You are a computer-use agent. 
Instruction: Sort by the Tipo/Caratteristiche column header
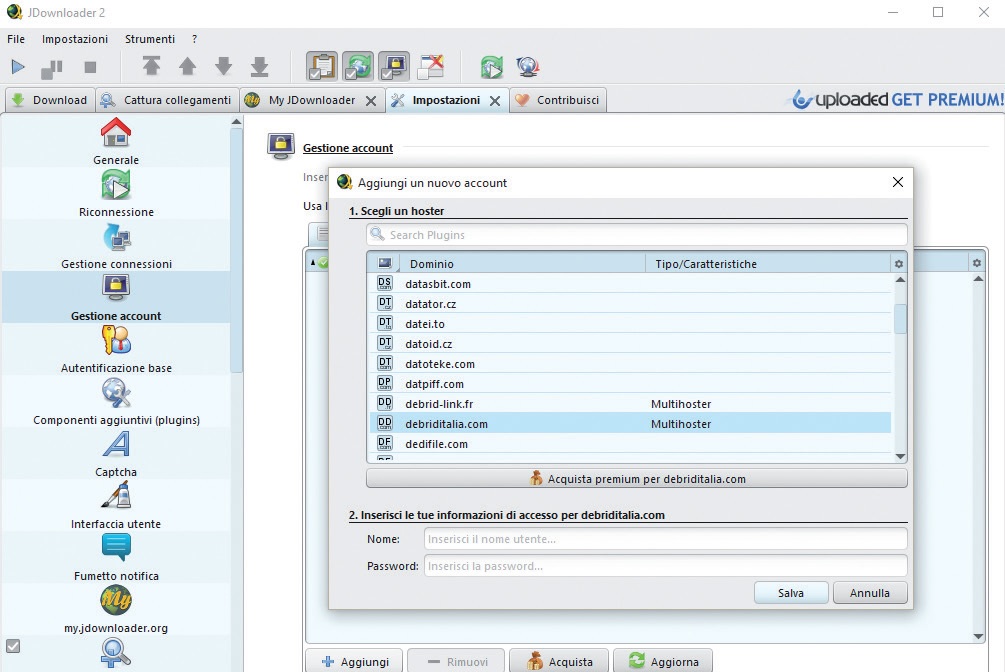[x=768, y=264]
